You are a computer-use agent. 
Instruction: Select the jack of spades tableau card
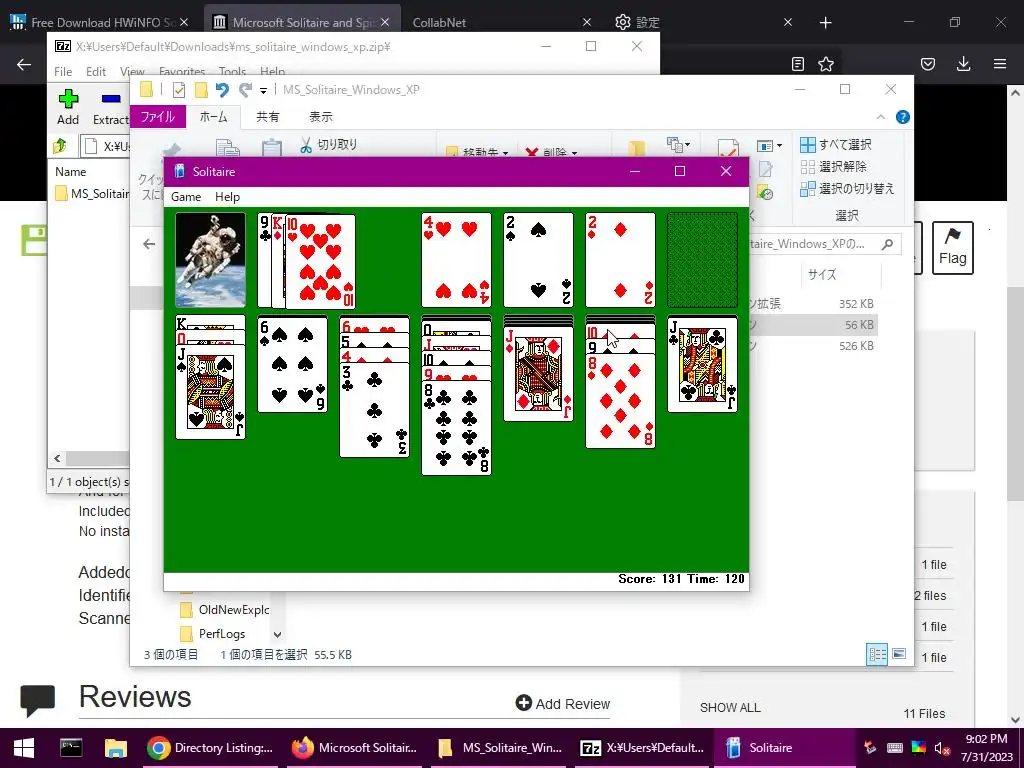[210, 392]
